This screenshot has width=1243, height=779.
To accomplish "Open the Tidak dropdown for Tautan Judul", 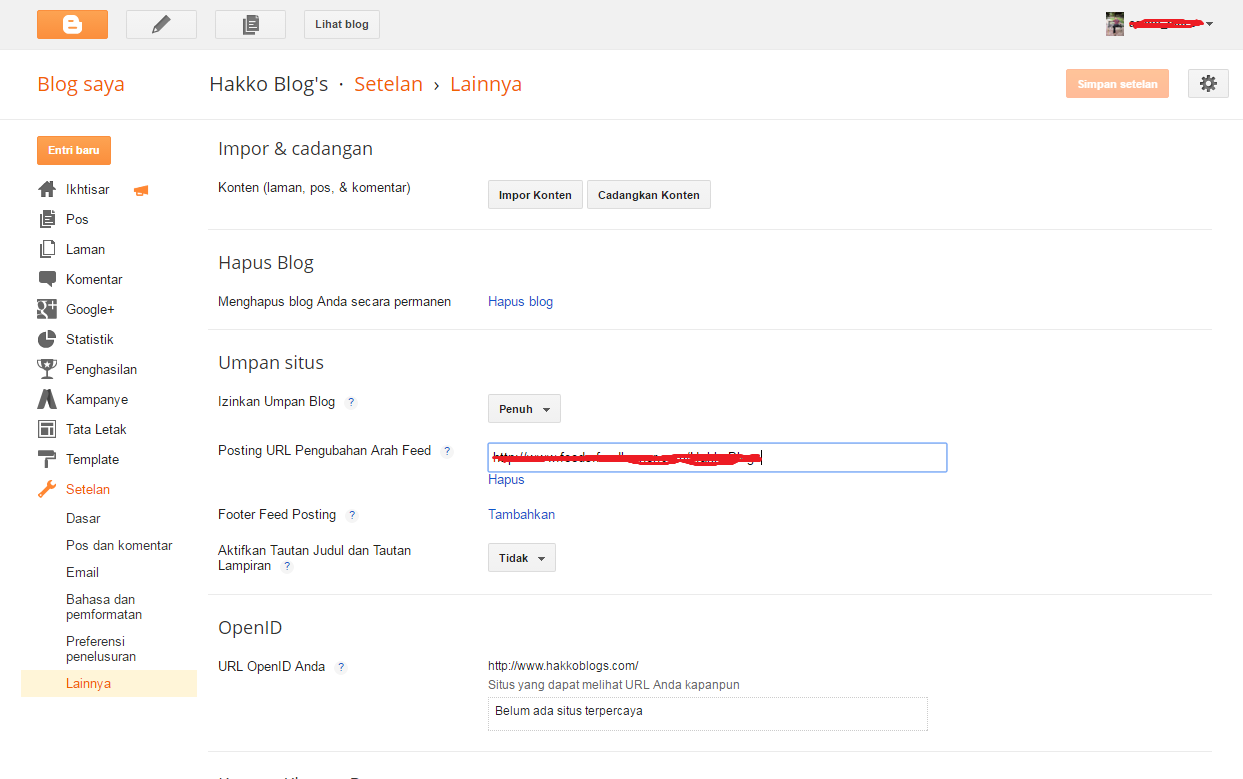I will [521, 557].
